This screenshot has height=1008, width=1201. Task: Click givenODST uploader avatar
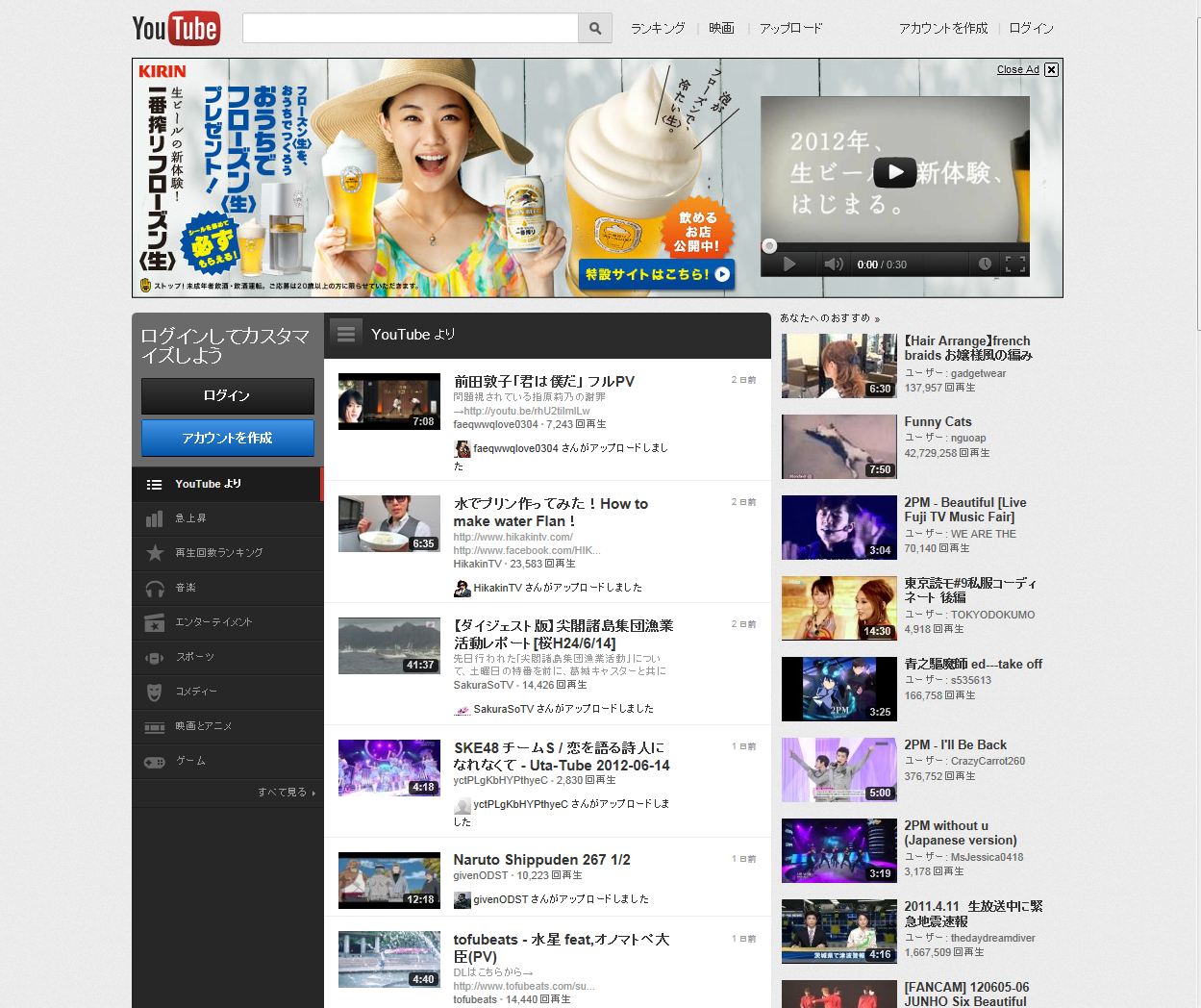tap(463, 899)
